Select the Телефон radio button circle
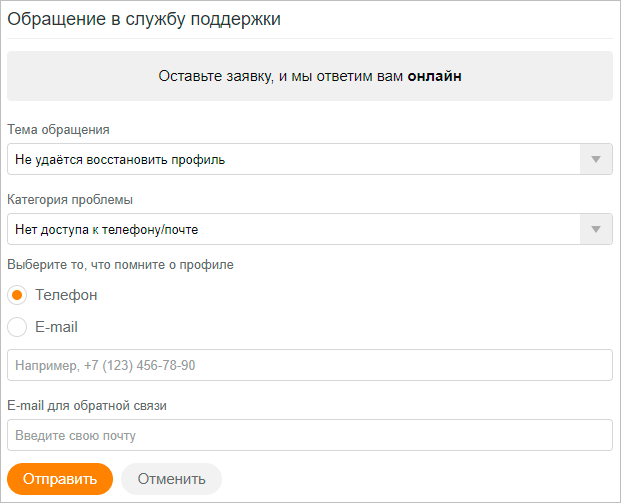The height and width of the screenshot is (503, 621). coord(17,295)
